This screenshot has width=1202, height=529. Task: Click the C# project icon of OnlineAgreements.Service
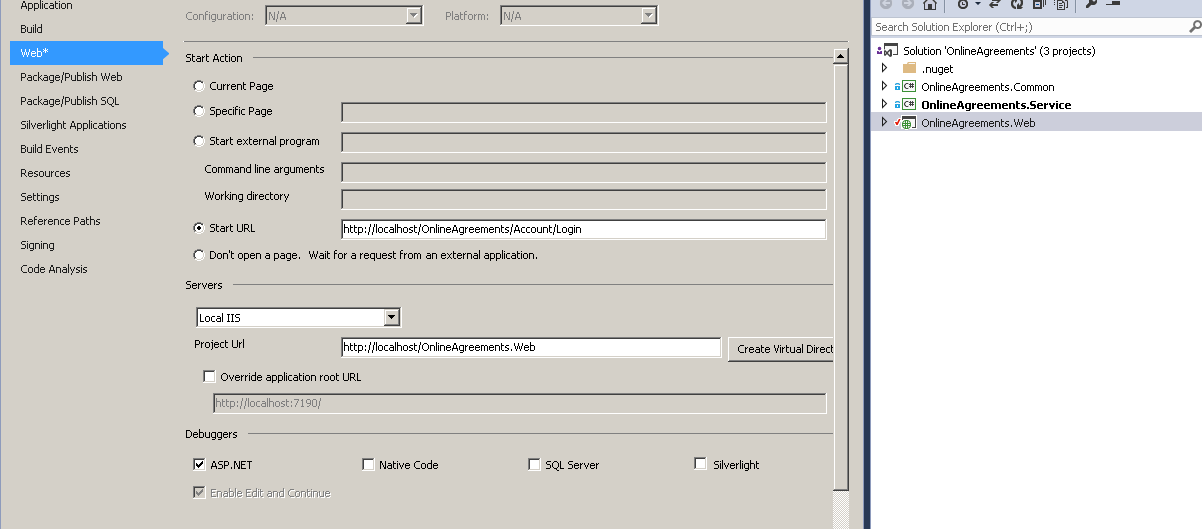909,104
